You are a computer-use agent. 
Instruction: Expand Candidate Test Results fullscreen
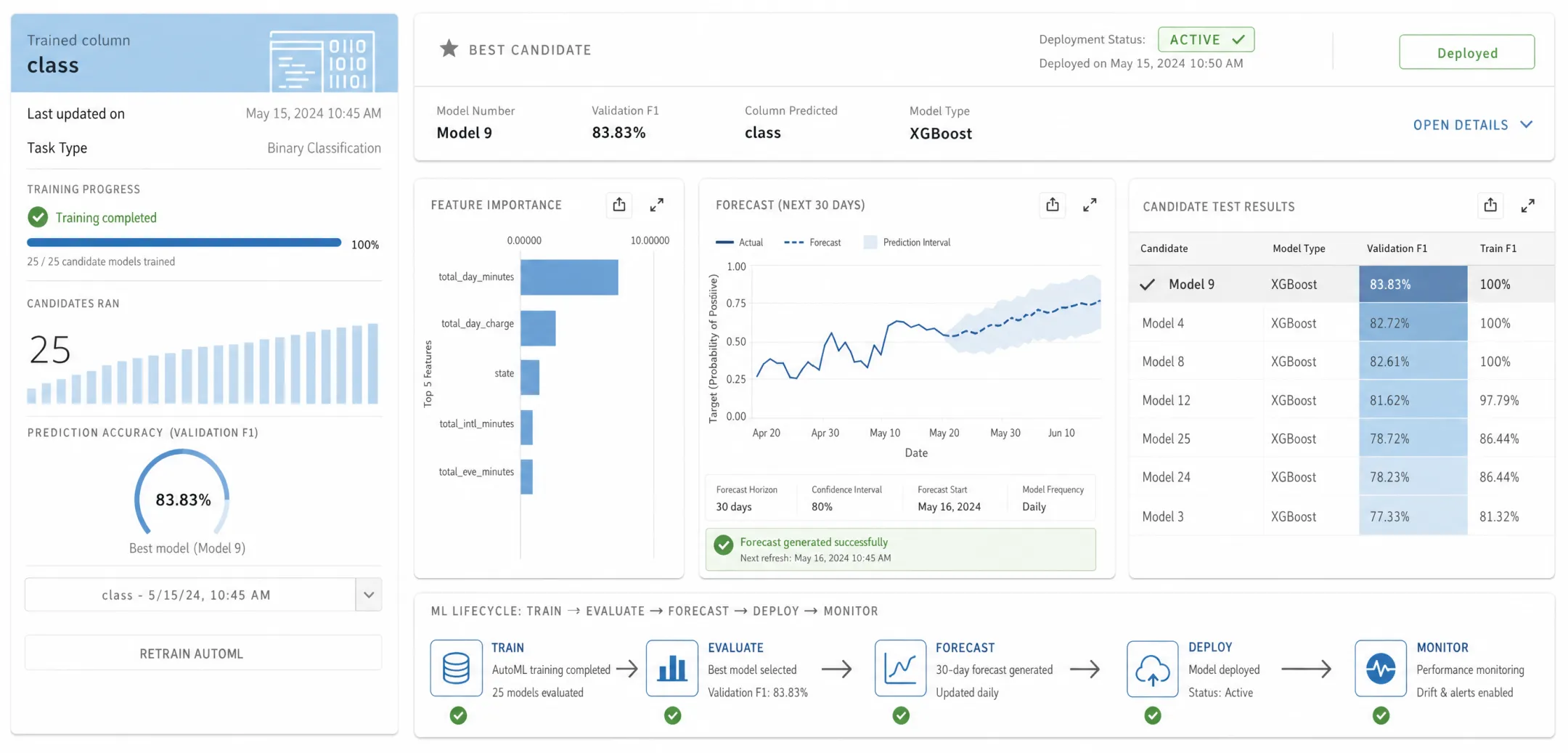pyautogui.click(x=1528, y=205)
